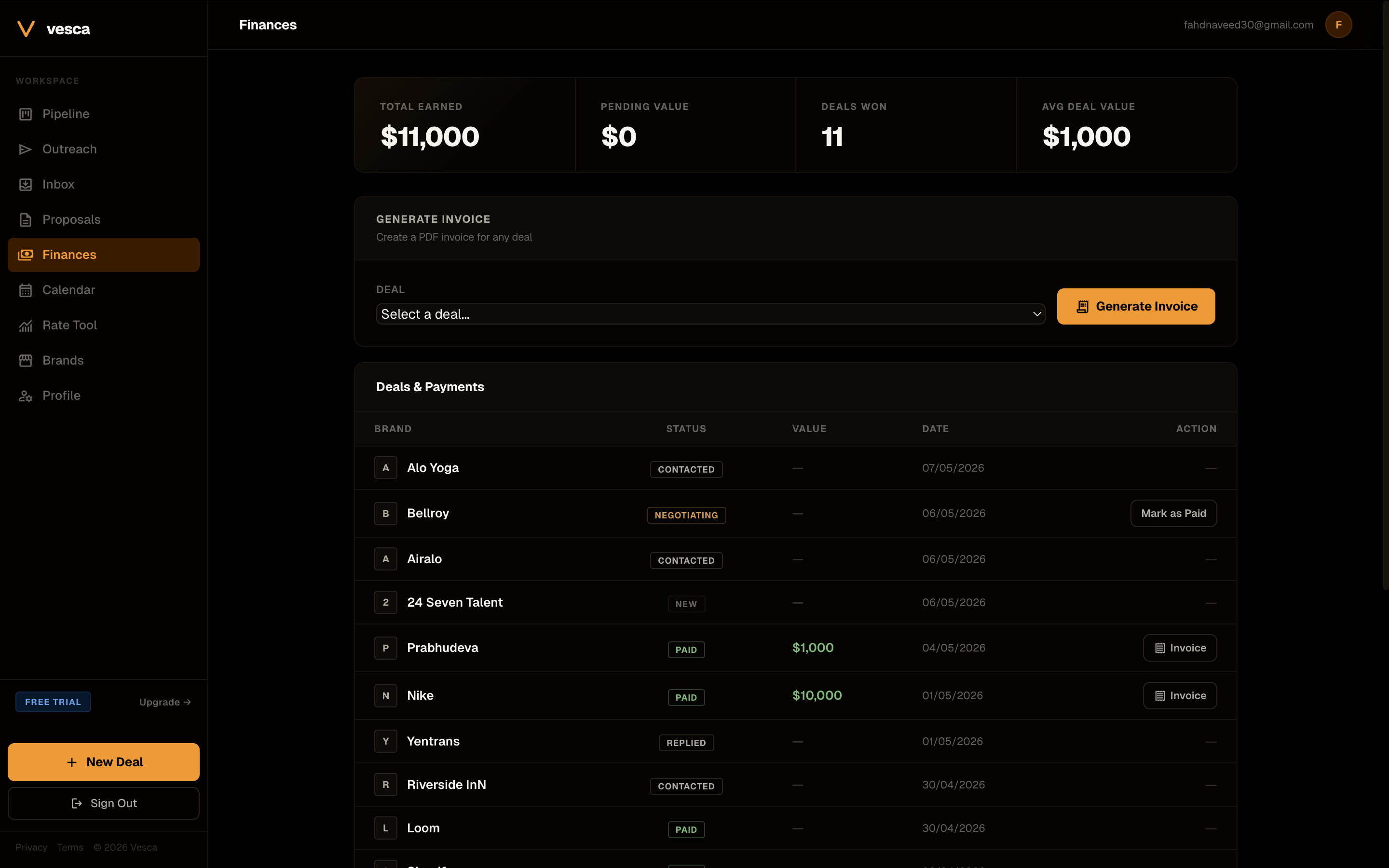Click the Proposals document icon
Screen dimensions: 1389x868
click(x=25, y=220)
